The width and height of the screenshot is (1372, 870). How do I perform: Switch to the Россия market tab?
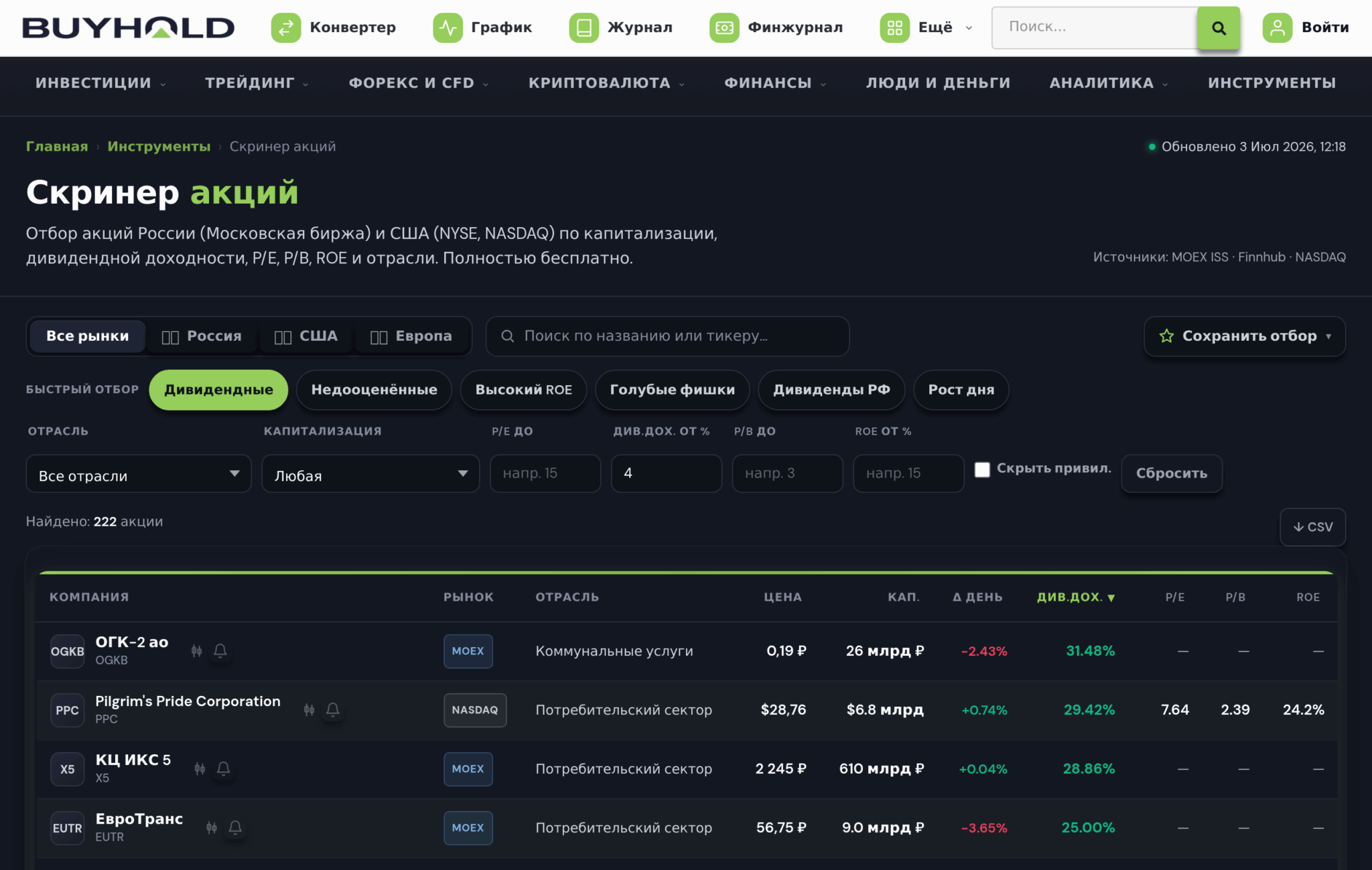click(202, 336)
